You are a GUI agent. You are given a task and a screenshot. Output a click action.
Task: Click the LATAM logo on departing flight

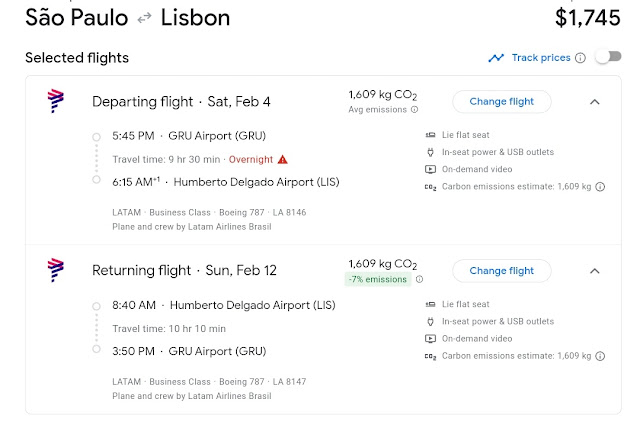(56, 101)
